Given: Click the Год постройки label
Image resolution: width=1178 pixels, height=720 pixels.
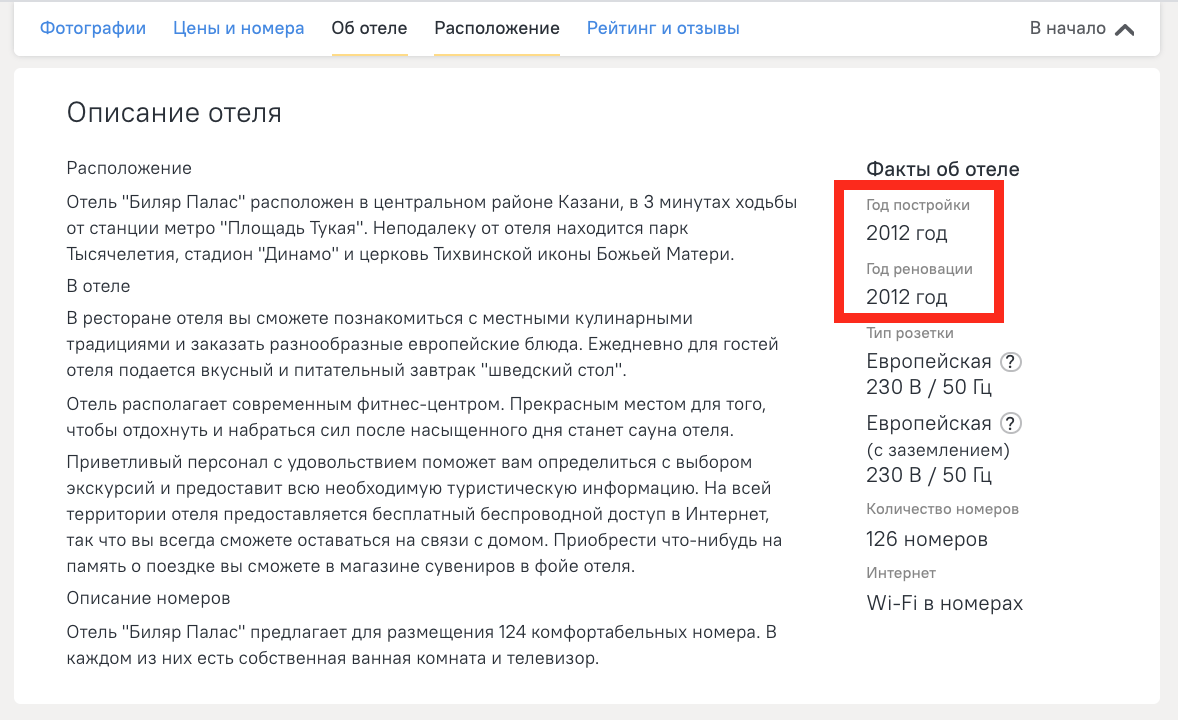Looking at the screenshot, I should 917,204.
